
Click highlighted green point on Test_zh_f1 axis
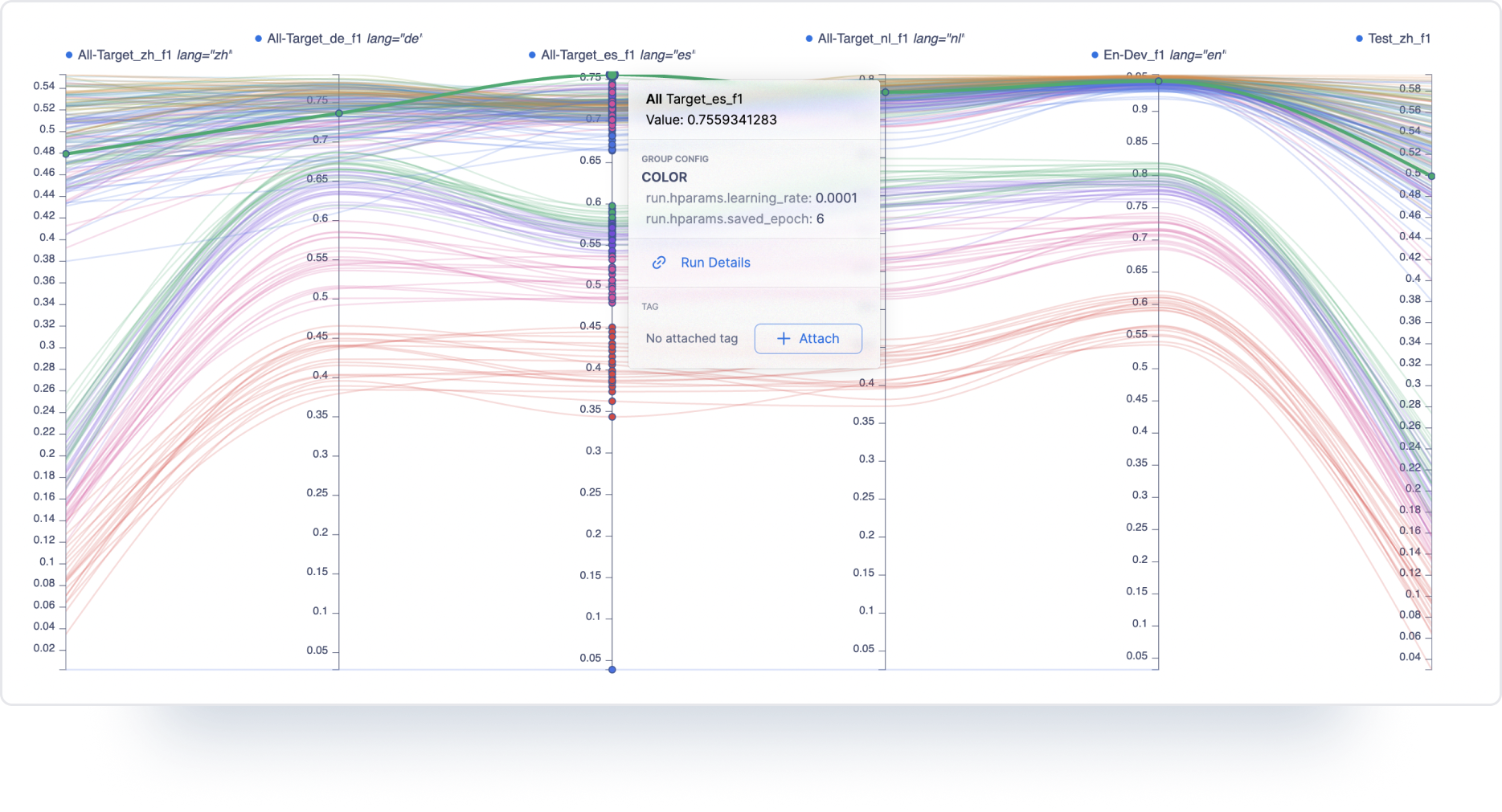coord(1431,176)
